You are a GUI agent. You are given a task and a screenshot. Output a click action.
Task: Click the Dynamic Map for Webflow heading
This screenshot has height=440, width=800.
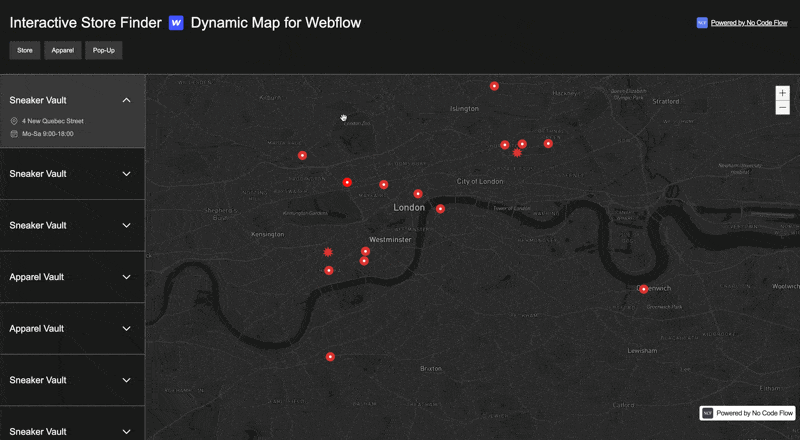(276, 22)
